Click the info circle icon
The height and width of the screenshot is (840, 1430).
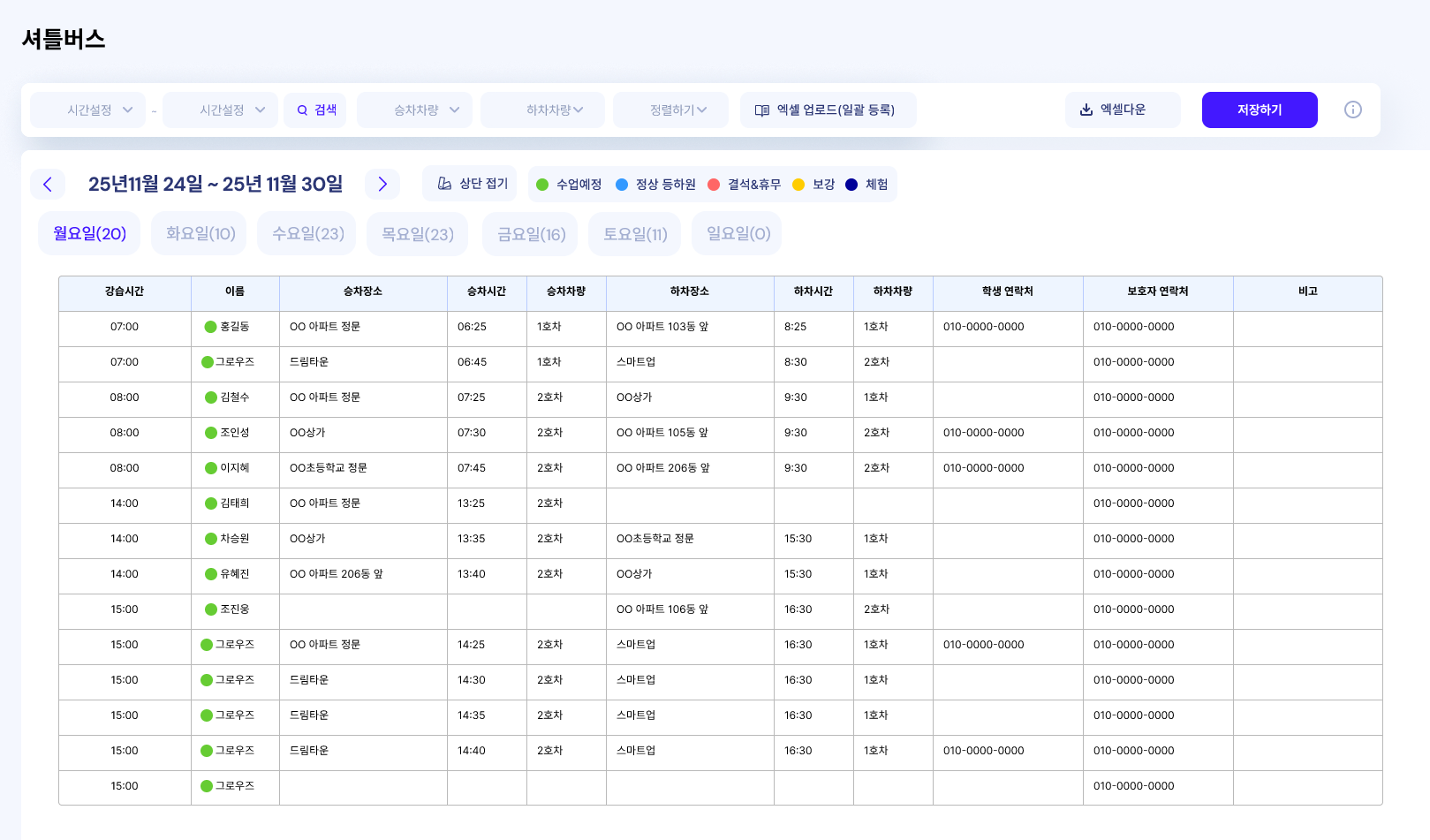(1352, 110)
